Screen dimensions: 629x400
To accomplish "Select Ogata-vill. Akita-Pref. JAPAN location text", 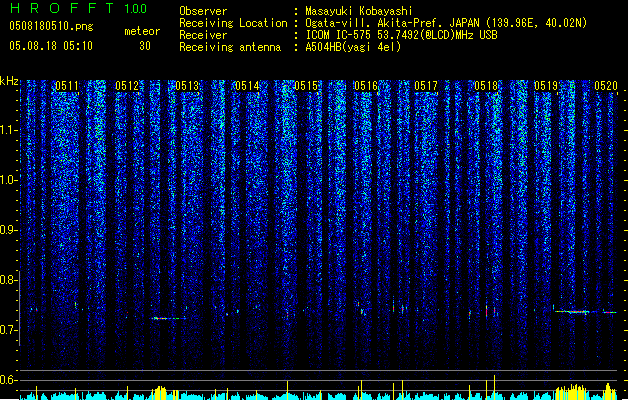I will 446,23.
